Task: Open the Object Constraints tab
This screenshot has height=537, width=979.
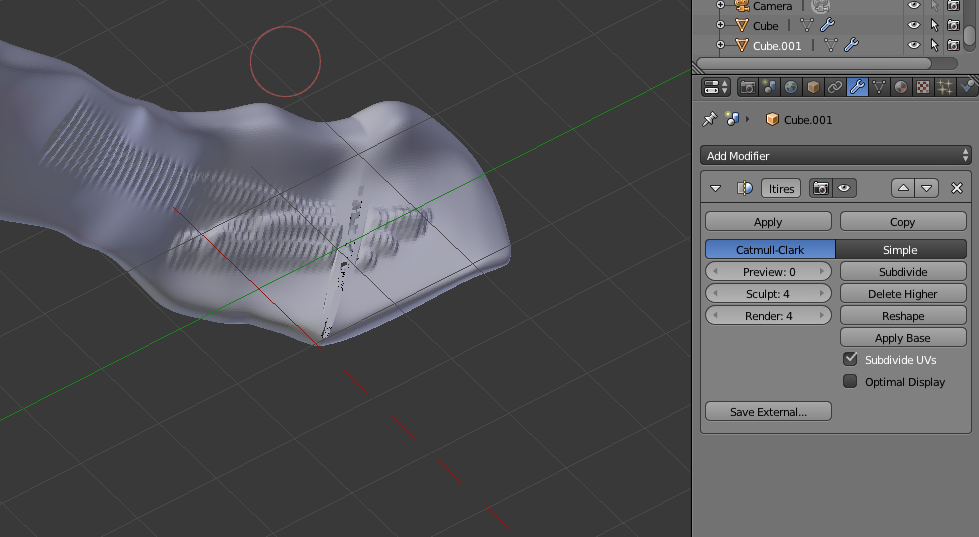Action: click(x=835, y=87)
